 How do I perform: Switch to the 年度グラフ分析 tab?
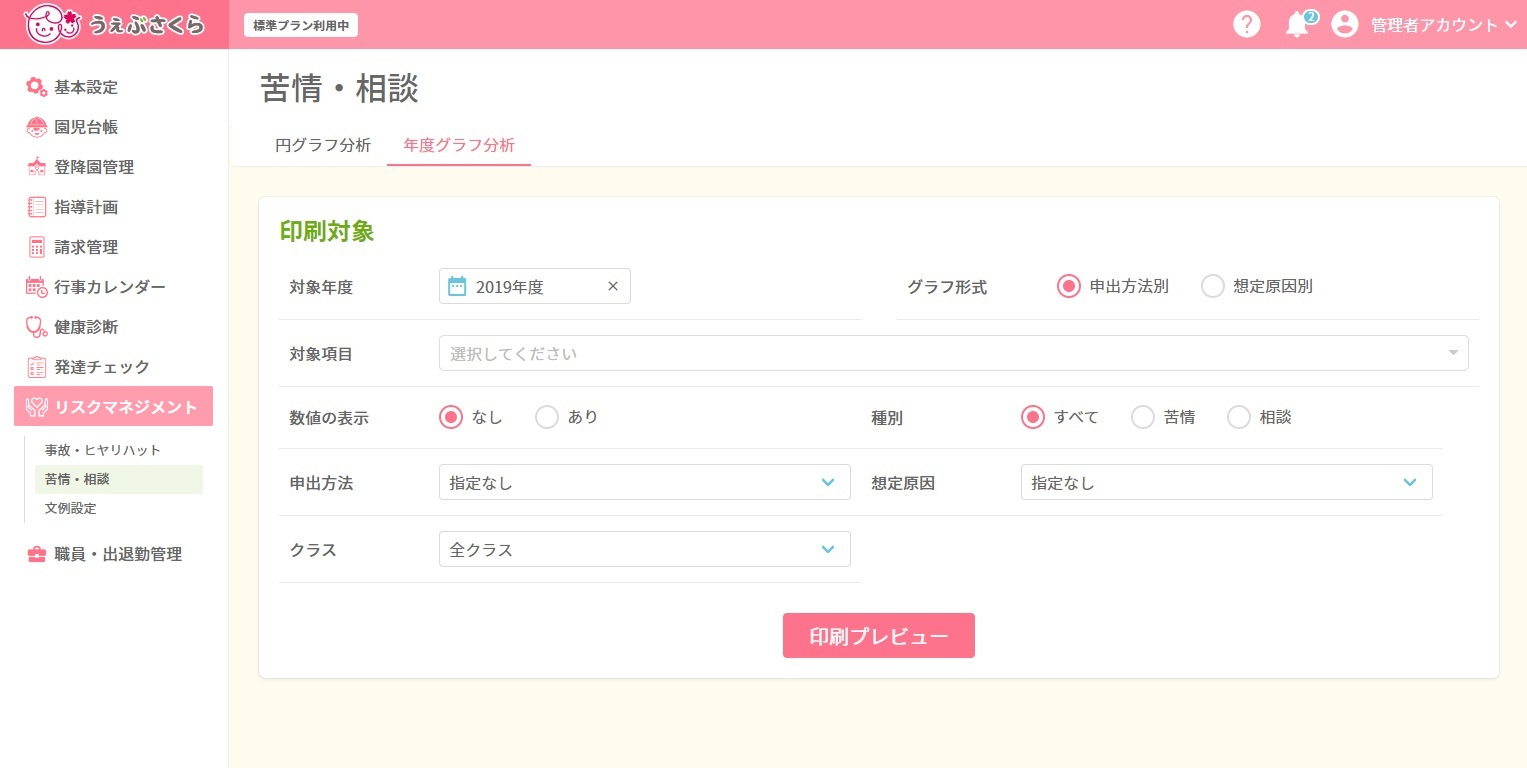459,145
